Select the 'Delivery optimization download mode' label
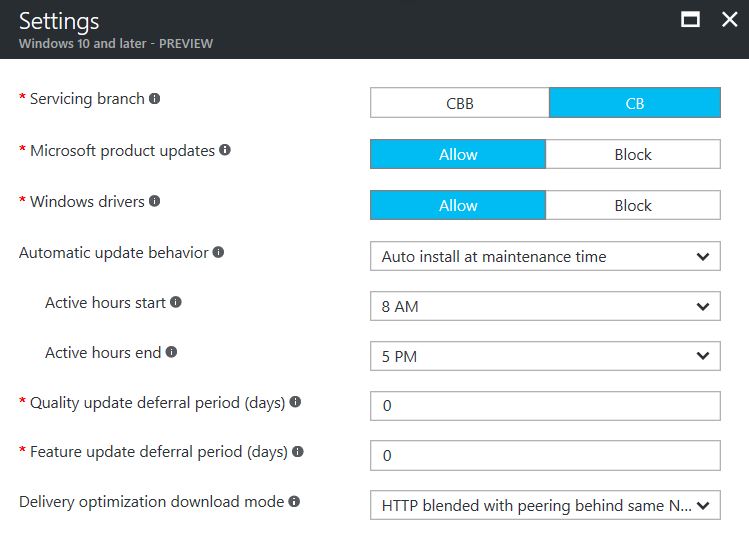749x538 pixels. 151,502
